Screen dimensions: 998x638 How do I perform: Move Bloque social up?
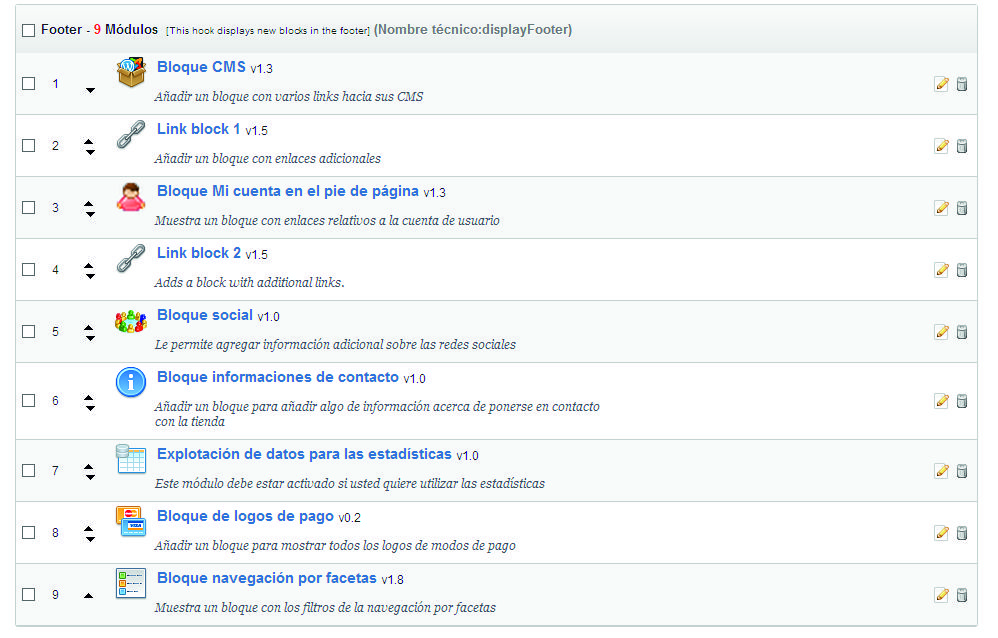click(x=89, y=327)
